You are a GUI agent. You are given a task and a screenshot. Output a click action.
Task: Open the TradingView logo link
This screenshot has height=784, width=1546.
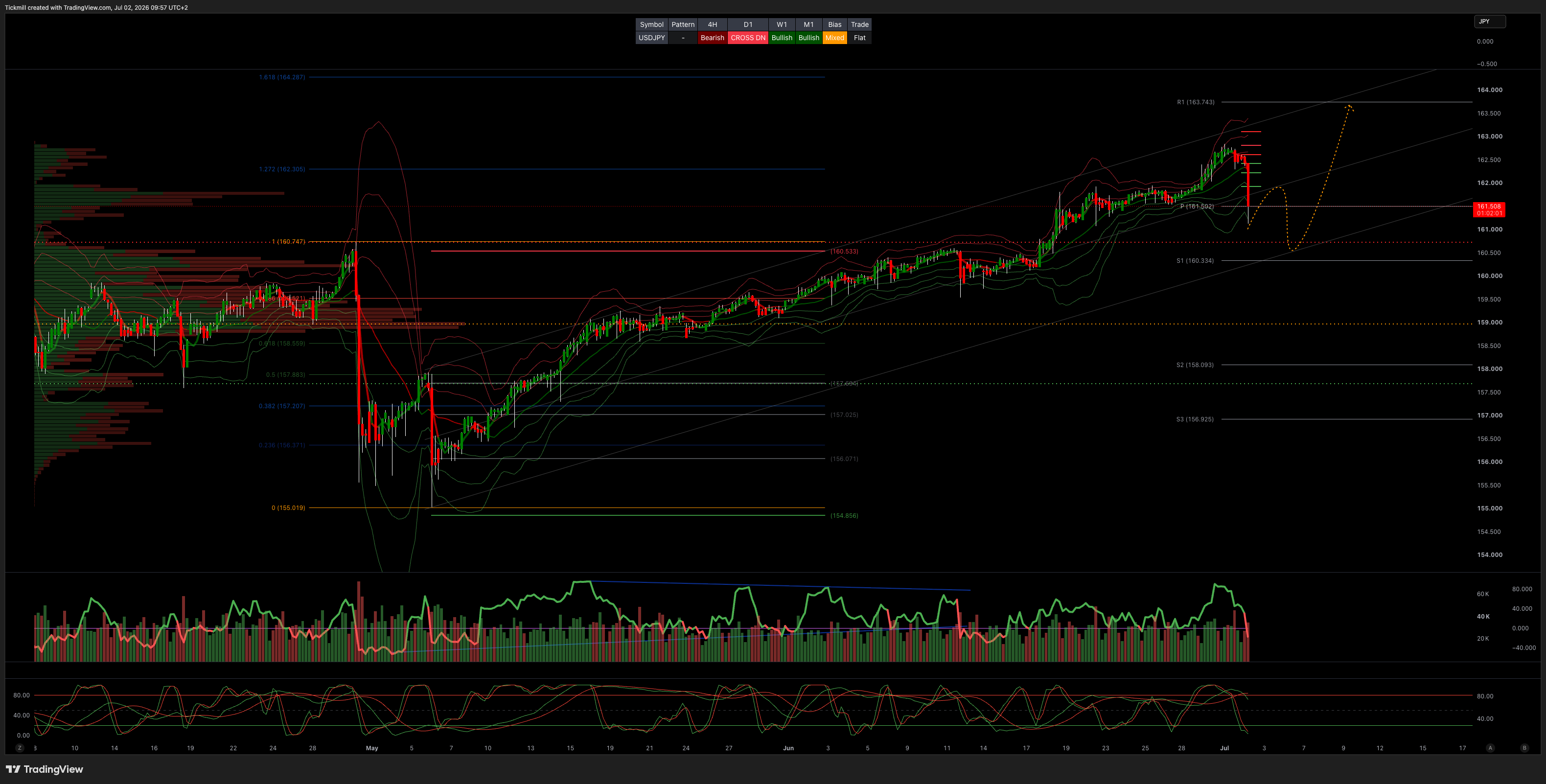click(x=45, y=769)
